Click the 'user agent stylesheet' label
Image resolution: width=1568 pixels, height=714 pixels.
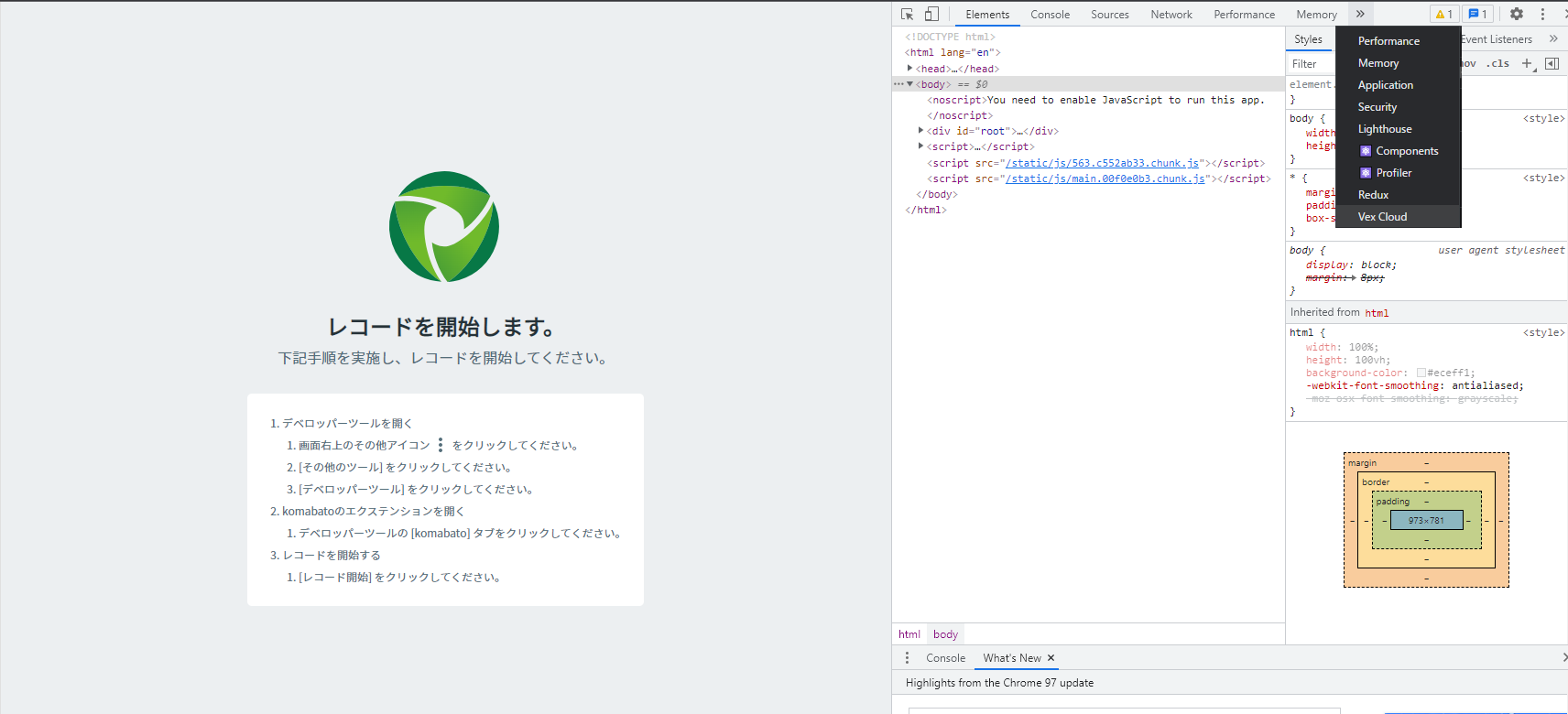[1500, 250]
